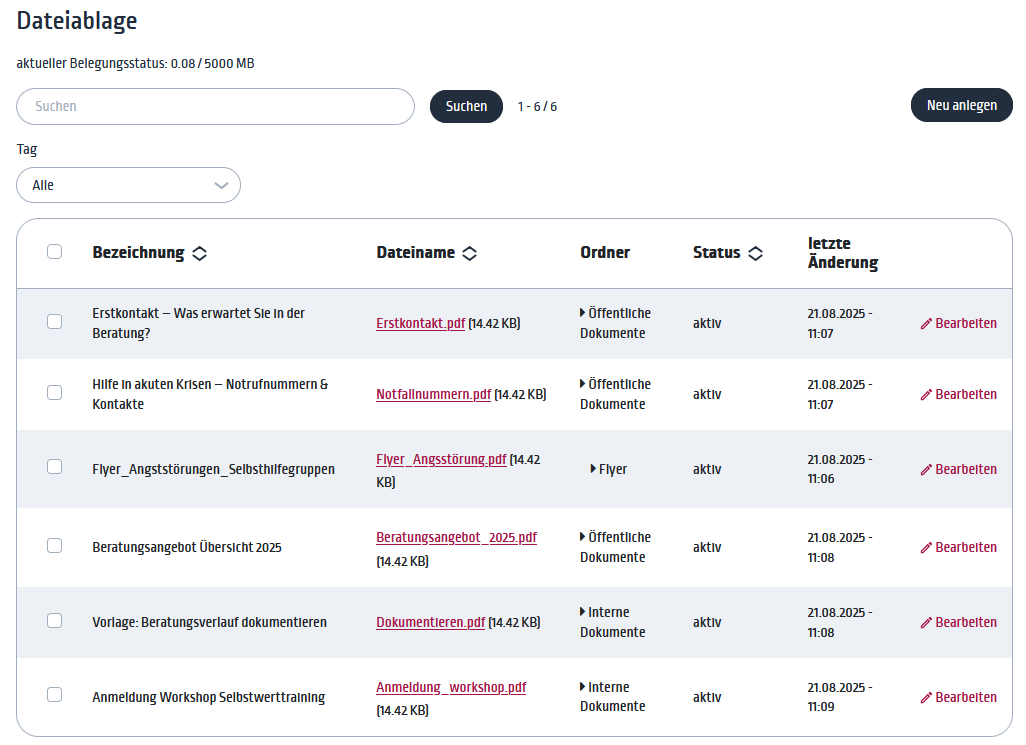Click the Dateiname sort arrows icon
Screen dimensions: 1026x745
pyautogui.click(x=470, y=254)
